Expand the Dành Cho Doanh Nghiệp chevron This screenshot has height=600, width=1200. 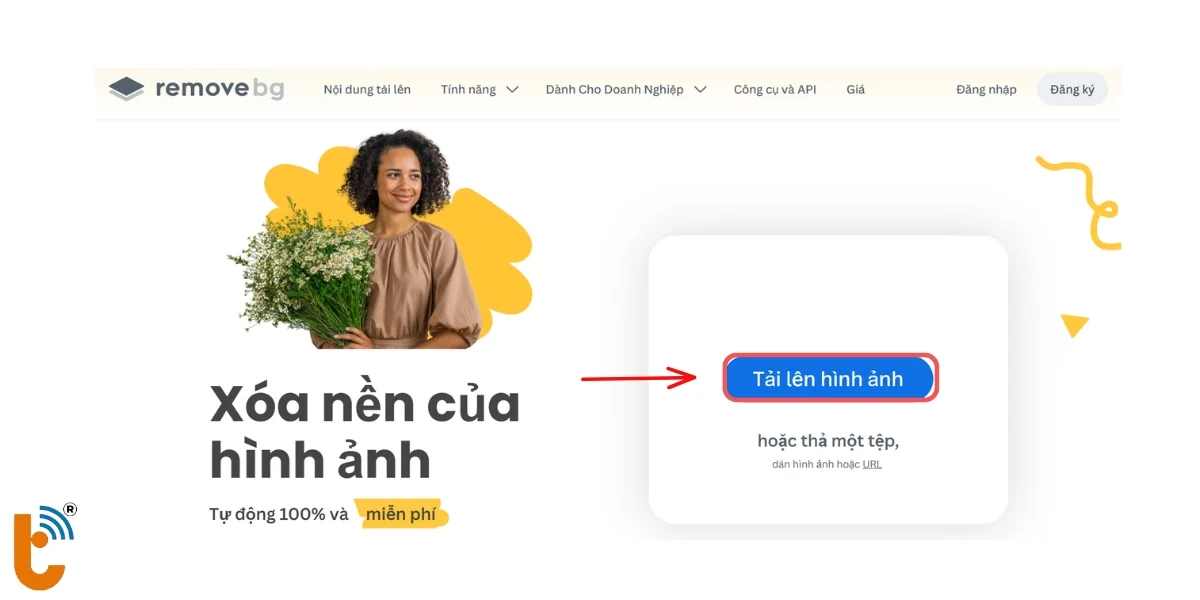(700, 89)
